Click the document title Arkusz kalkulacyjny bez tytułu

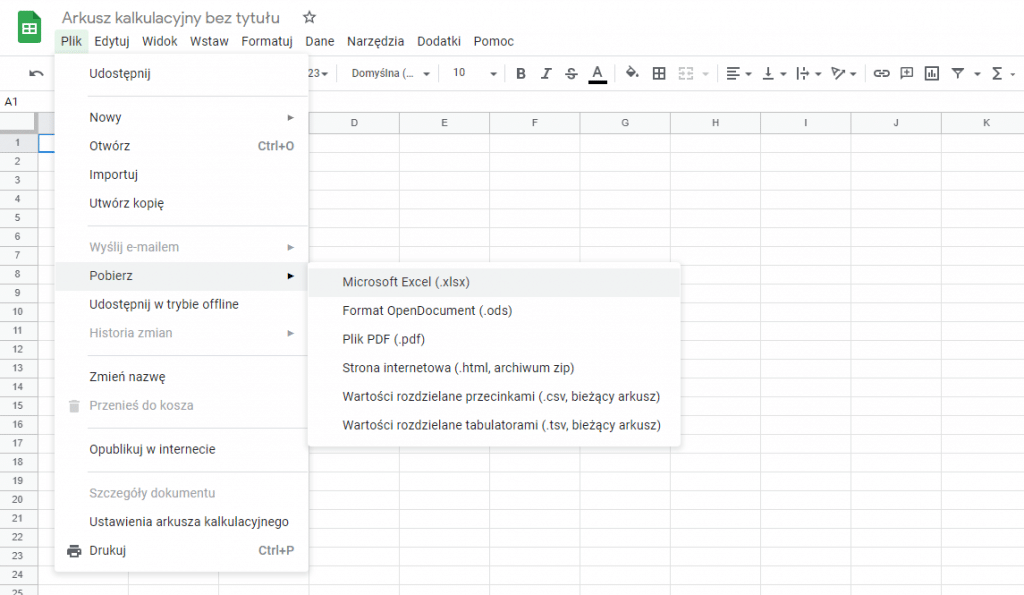coord(170,18)
